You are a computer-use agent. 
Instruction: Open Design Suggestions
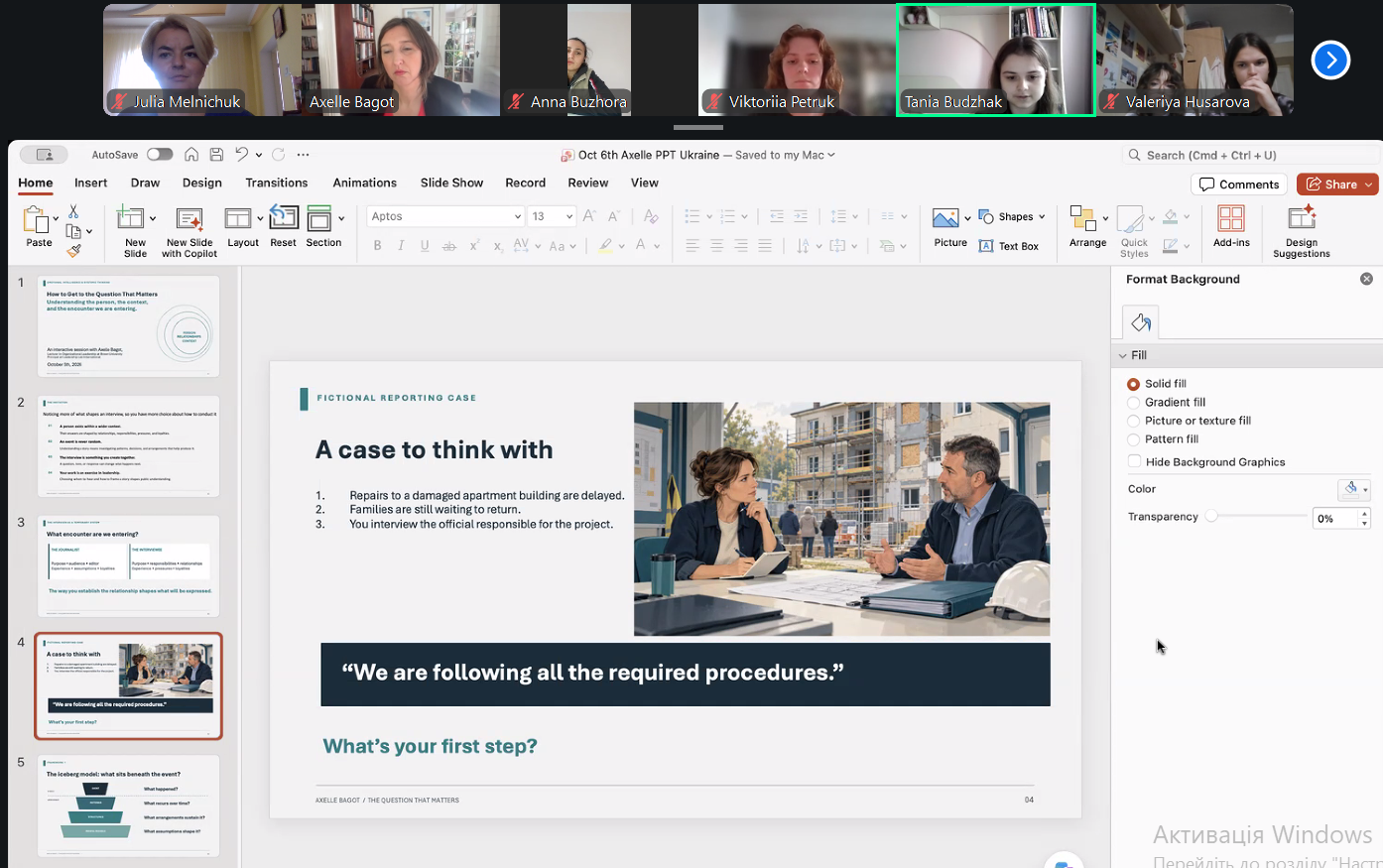[x=1302, y=230]
